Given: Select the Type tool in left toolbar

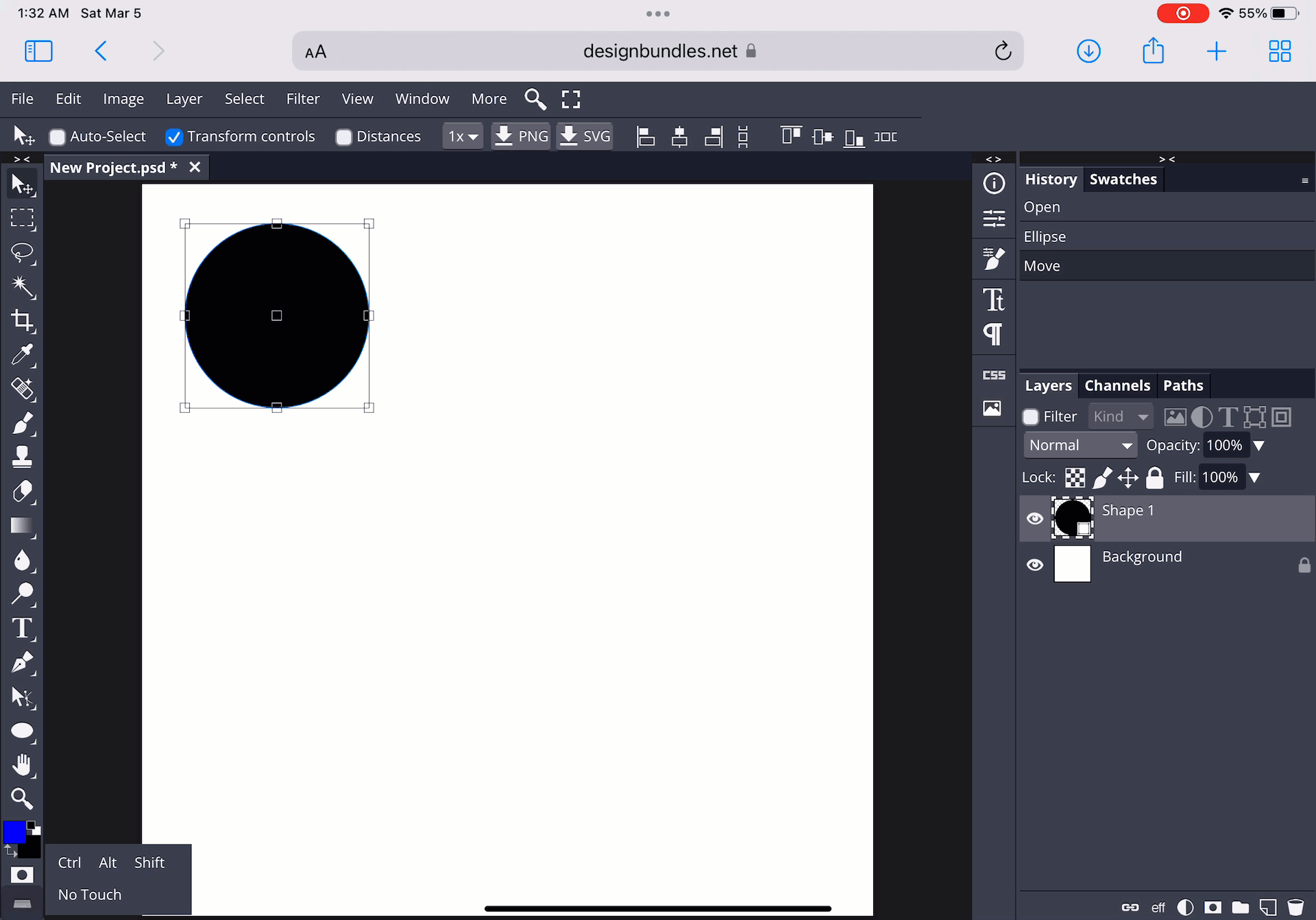Looking at the screenshot, I should [x=22, y=628].
